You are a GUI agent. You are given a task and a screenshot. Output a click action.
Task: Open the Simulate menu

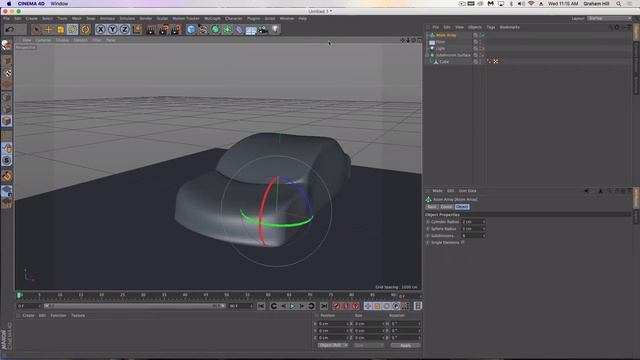127,18
